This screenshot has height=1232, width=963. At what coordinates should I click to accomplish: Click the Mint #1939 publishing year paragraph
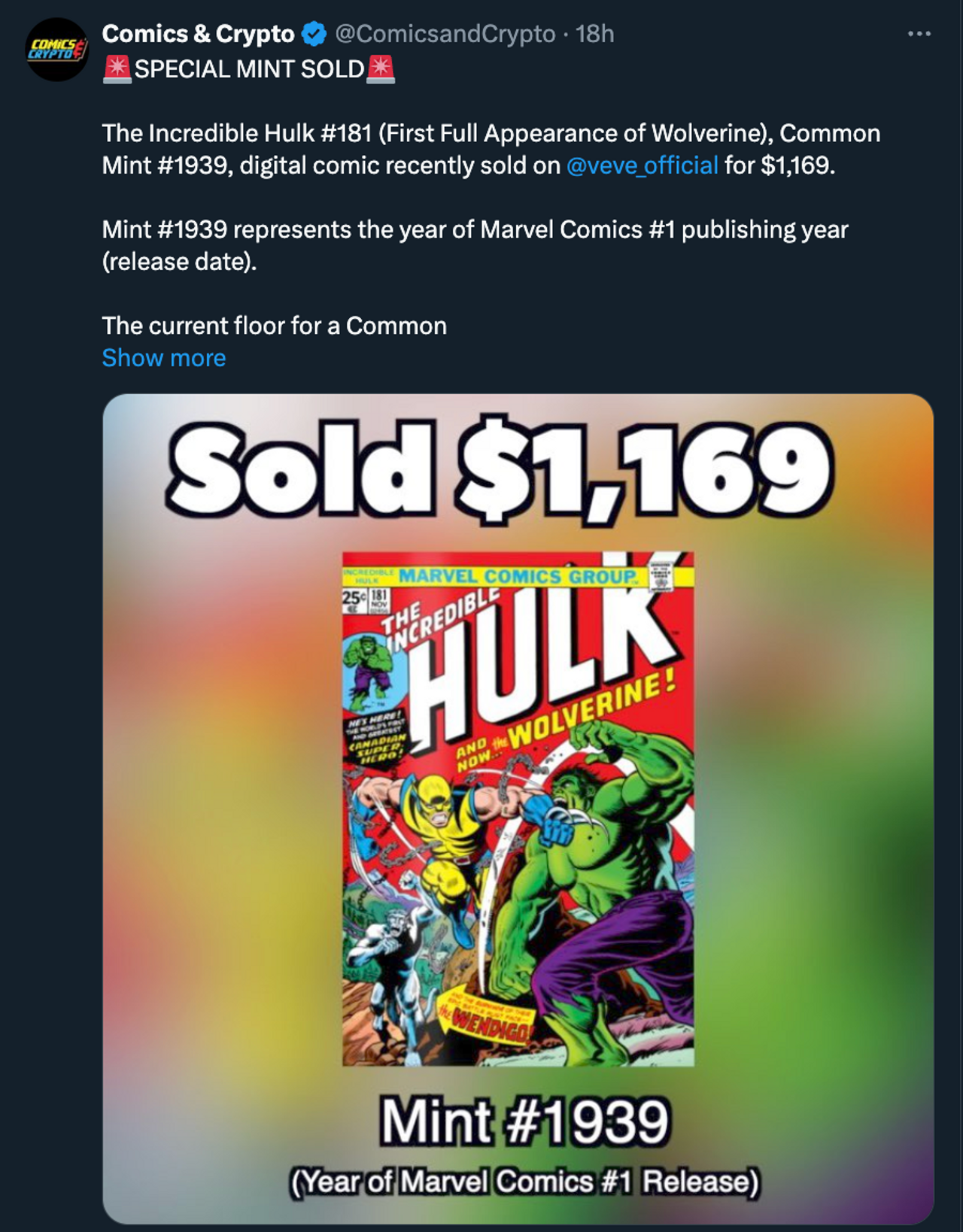pyautogui.click(x=475, y=245)
